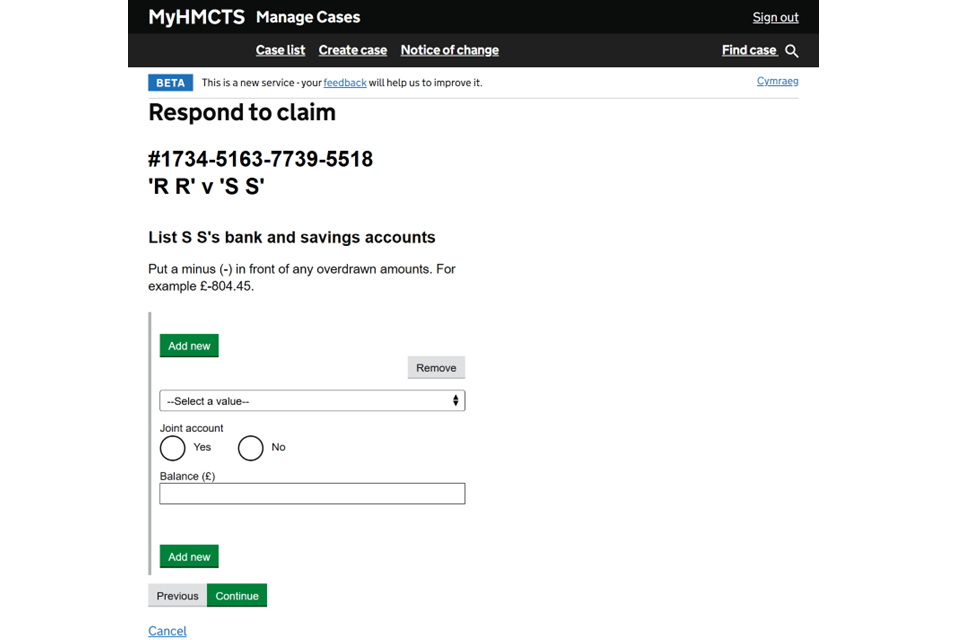Select No for Joint account
The width and height of the screenshot is (960, 640).
click(x=251, y=448)
